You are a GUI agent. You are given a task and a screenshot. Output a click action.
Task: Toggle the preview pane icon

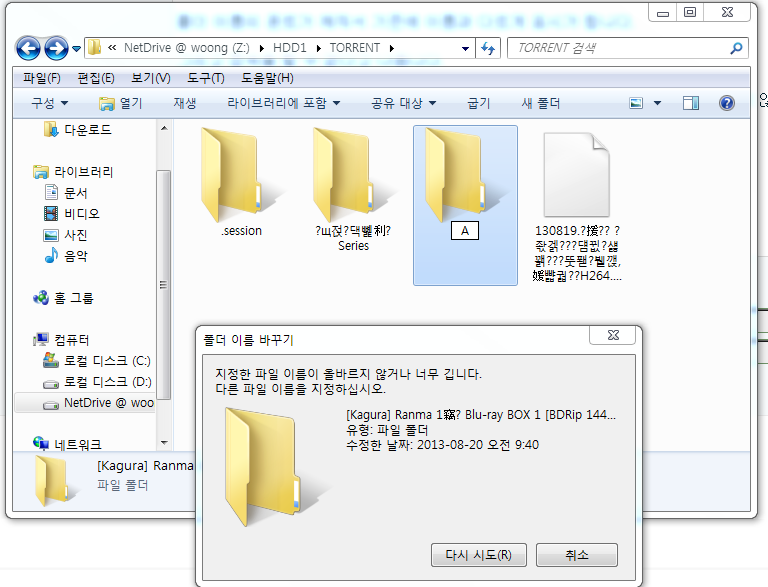coord(691,103)
